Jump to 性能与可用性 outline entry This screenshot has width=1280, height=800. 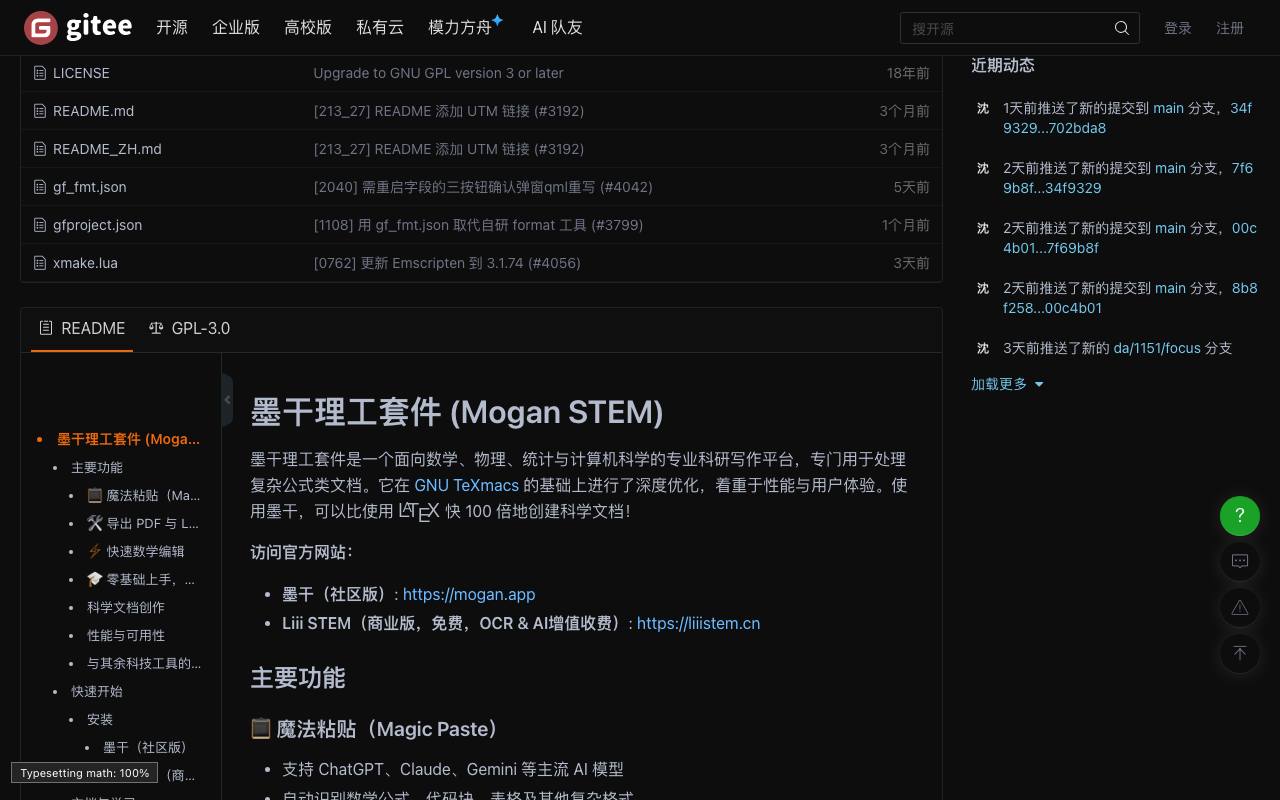pyautogui.click(x=126, y=635)
